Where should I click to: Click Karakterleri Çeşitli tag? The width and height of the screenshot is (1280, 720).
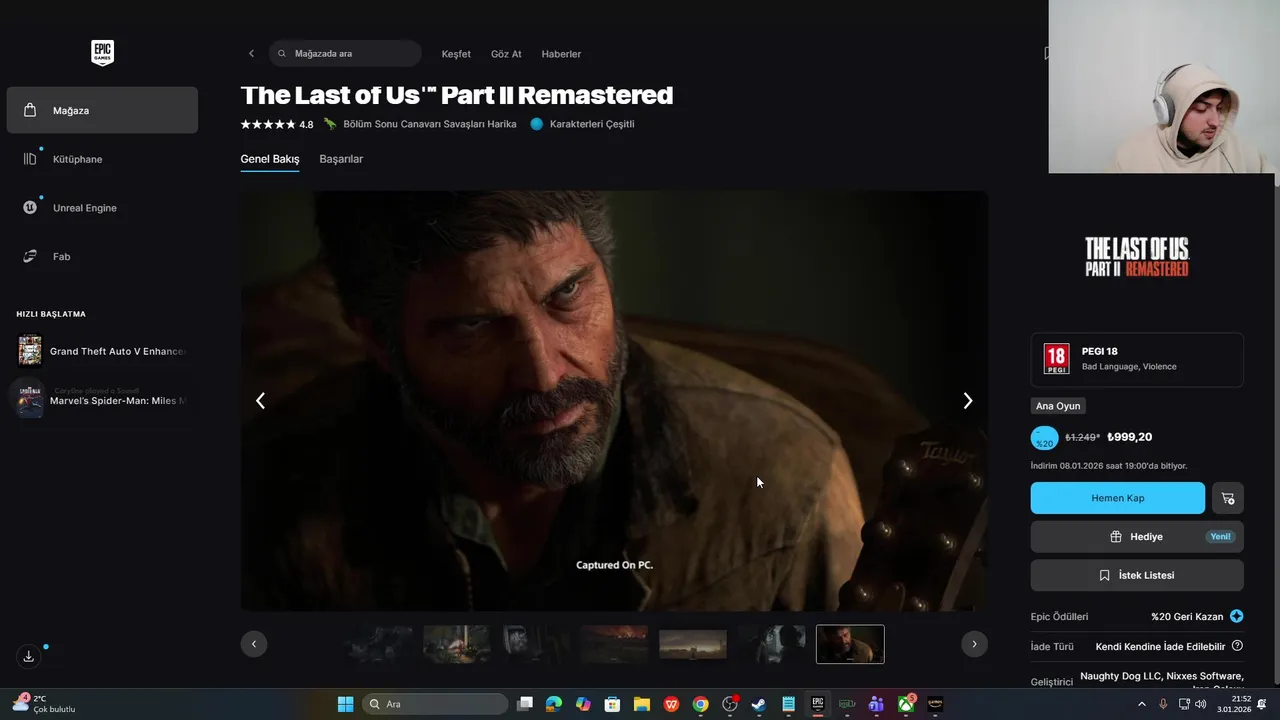pos(582,124)
